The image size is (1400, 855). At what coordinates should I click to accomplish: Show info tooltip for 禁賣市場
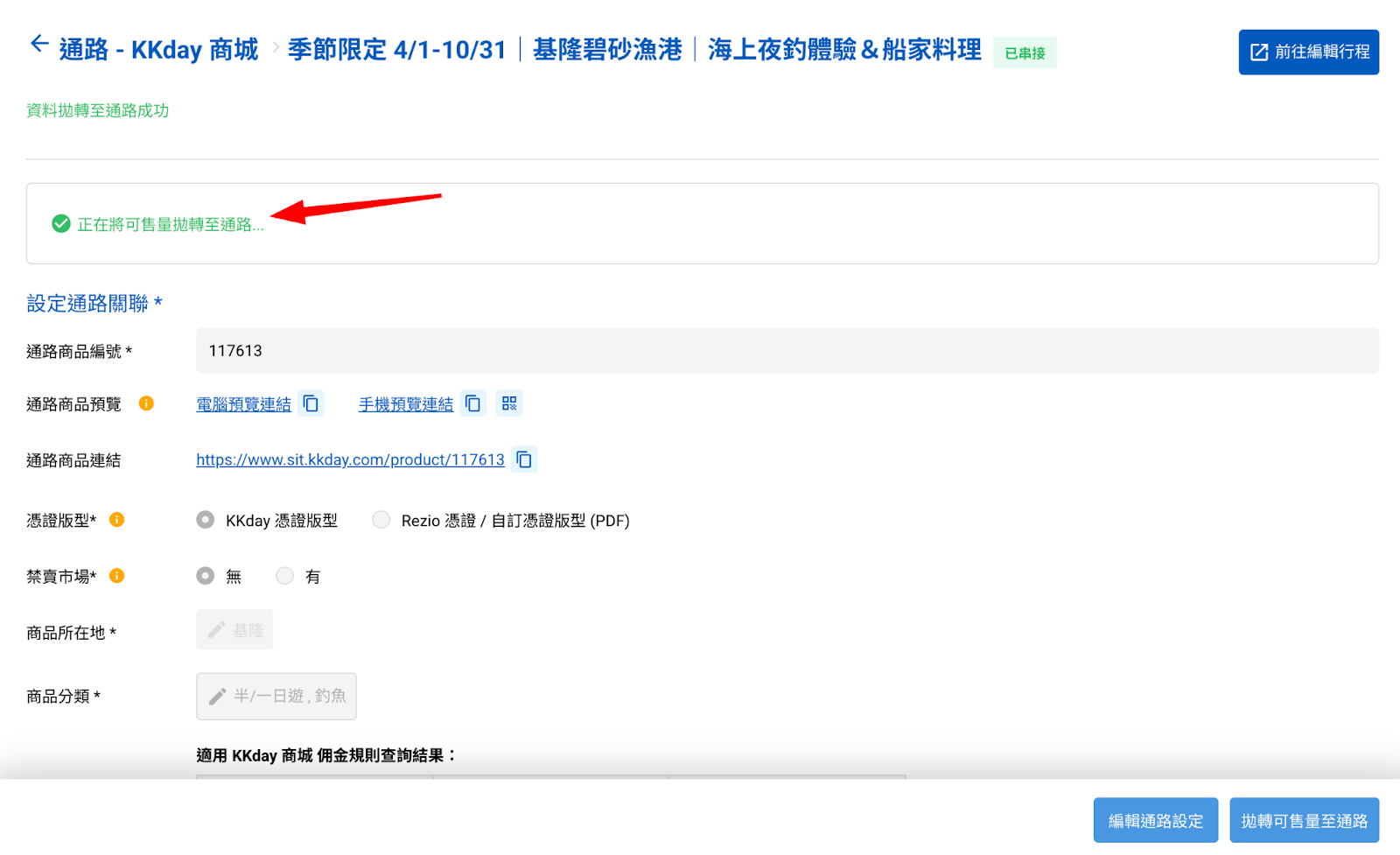click(116, 576)
